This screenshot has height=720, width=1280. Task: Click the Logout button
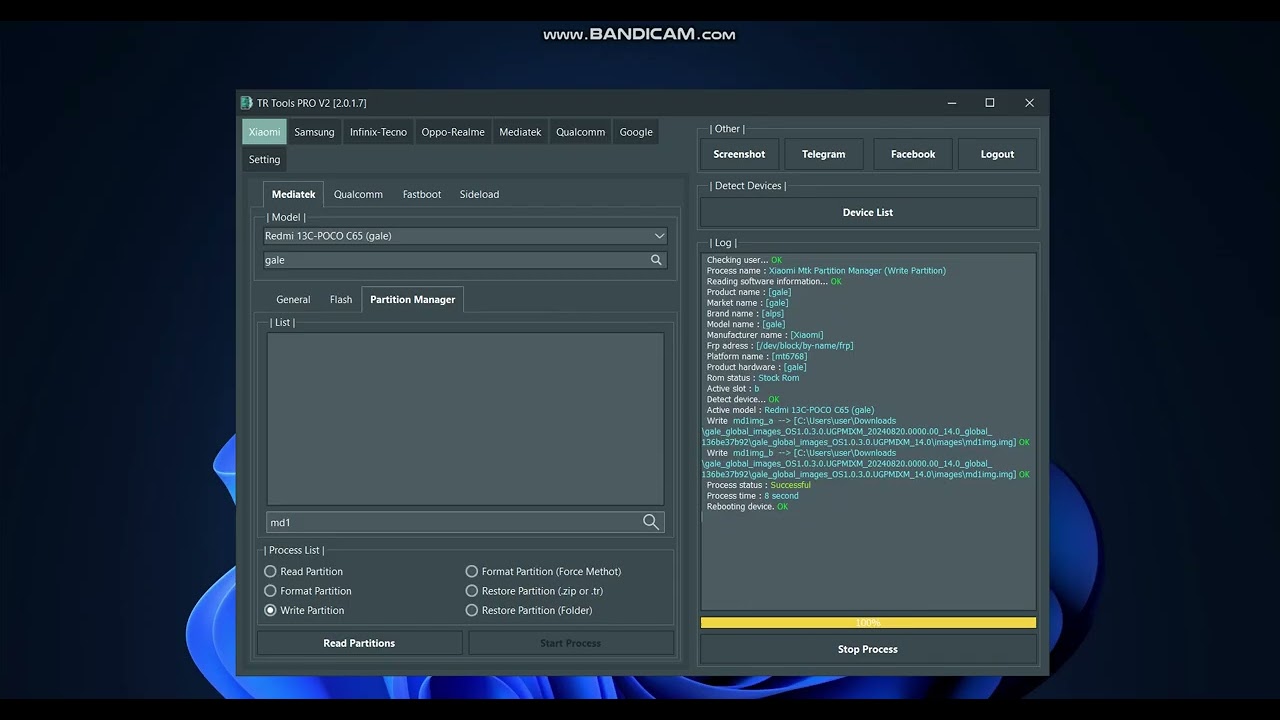(997, 154)
